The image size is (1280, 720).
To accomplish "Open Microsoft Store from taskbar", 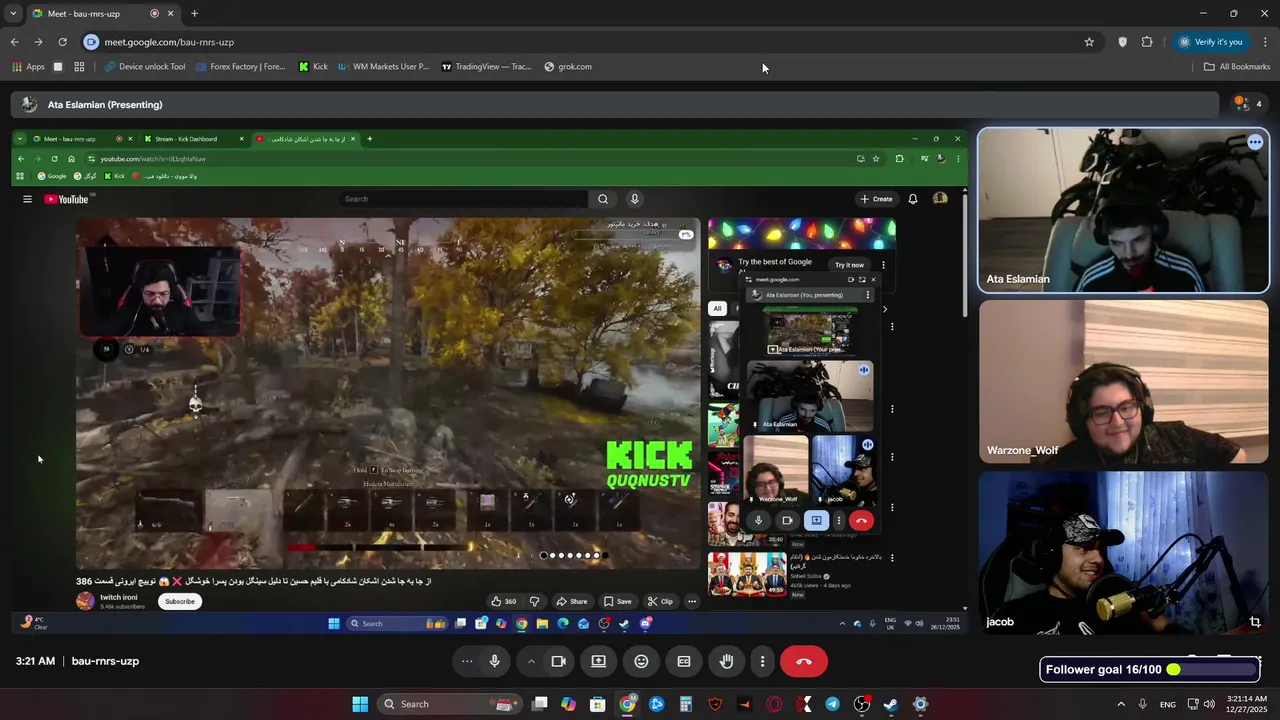I will [598, 704].
